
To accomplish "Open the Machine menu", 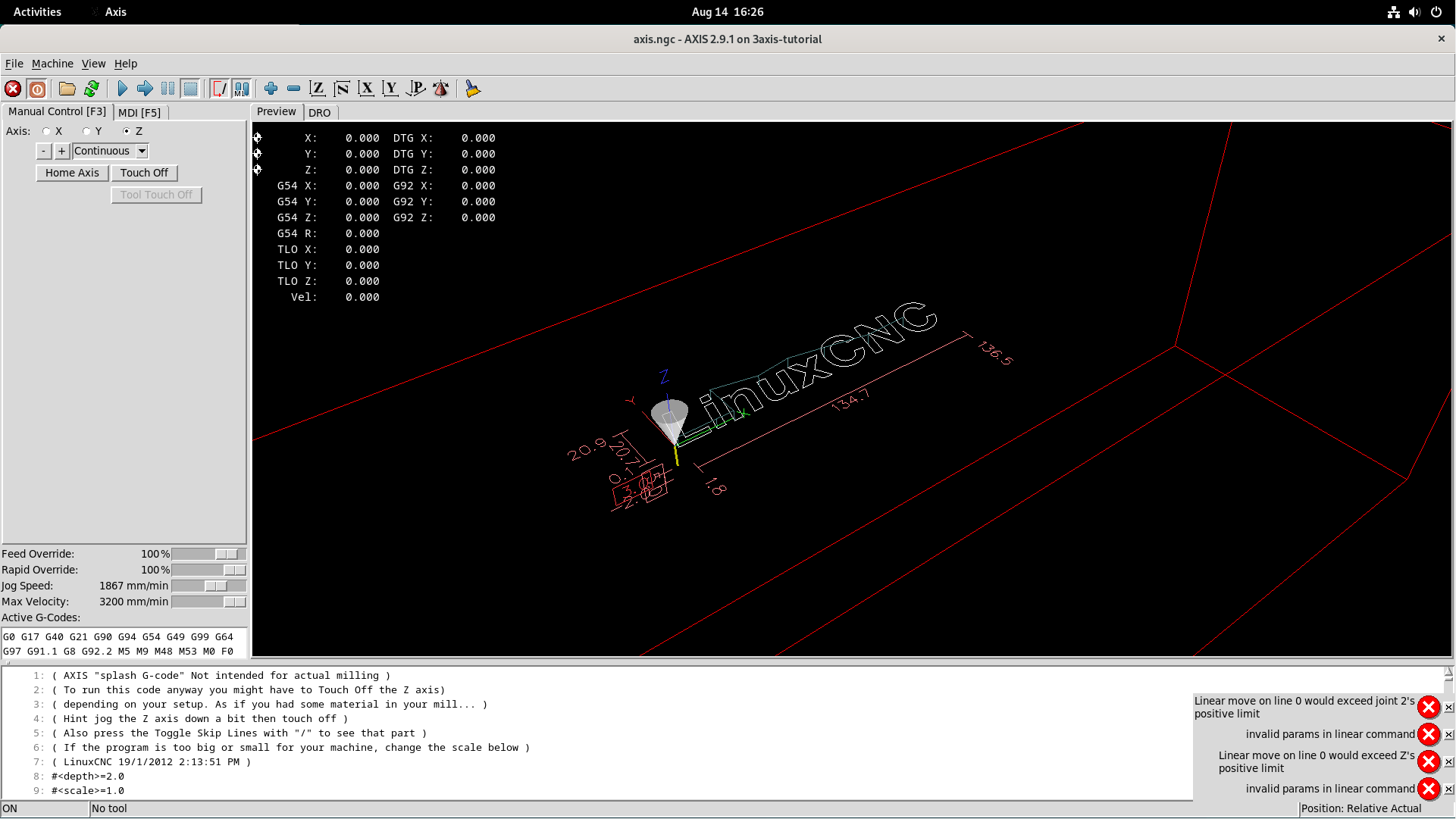I will click(52, 64).
